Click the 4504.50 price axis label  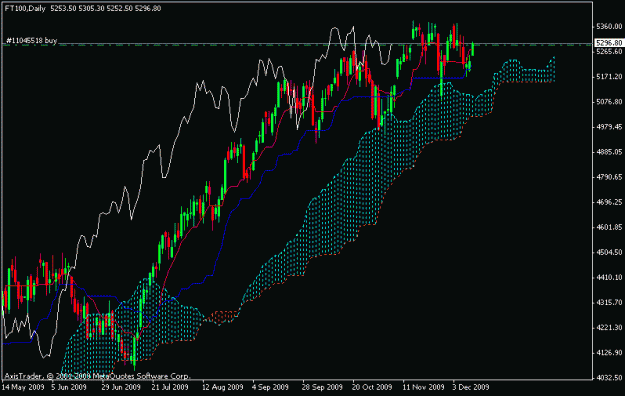coord(609,252)
